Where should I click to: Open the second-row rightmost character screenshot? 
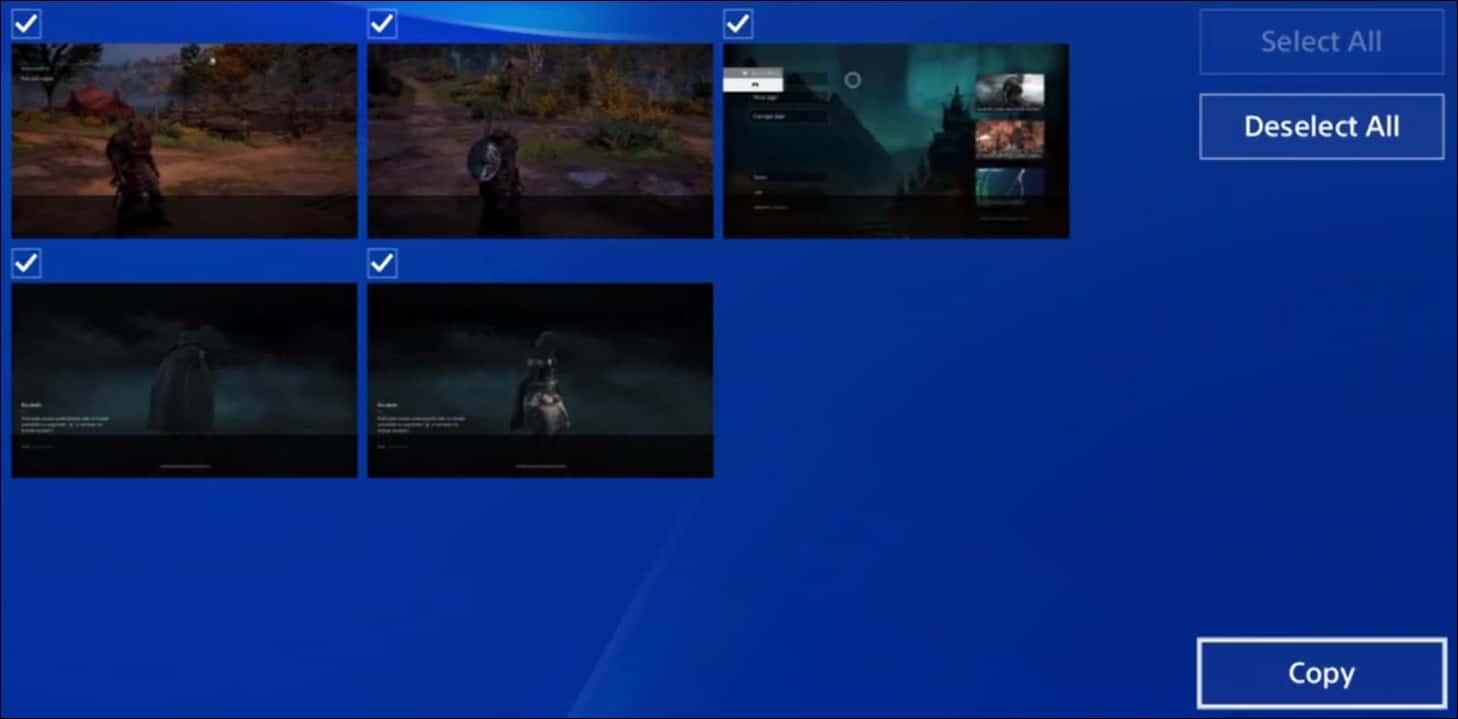point(540,380)
